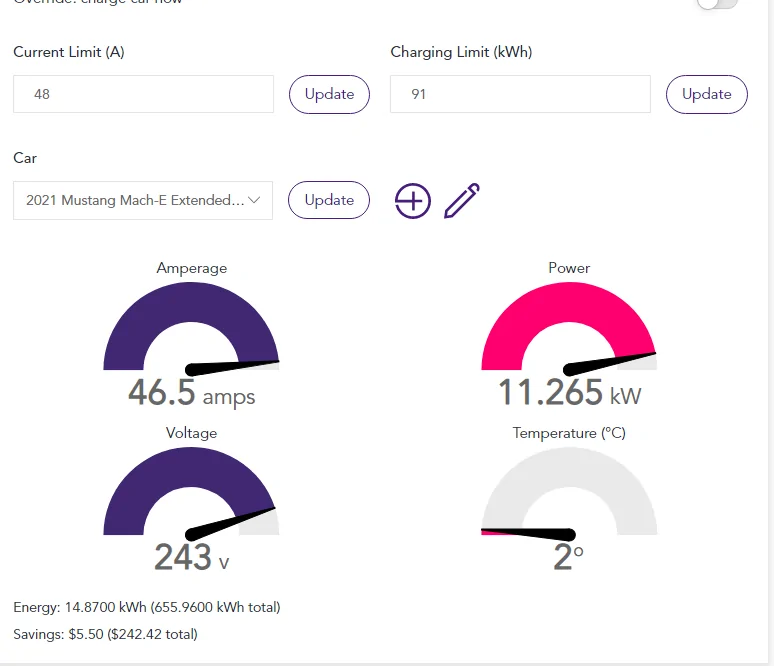Click the Energy kWh total text
This screenshot has height=666, width=774.
click(147, 607)
